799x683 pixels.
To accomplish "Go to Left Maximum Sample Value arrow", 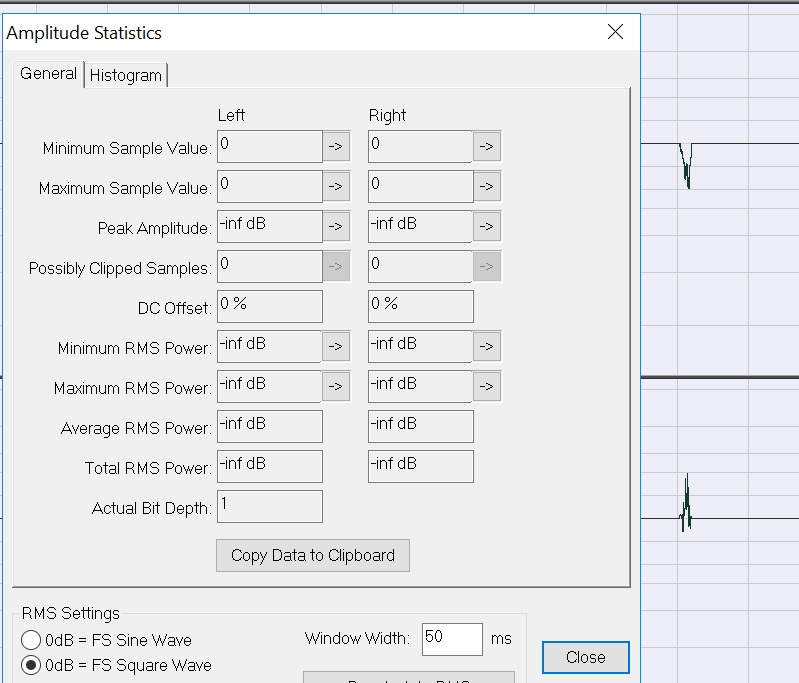I will [x=336, y=187].
